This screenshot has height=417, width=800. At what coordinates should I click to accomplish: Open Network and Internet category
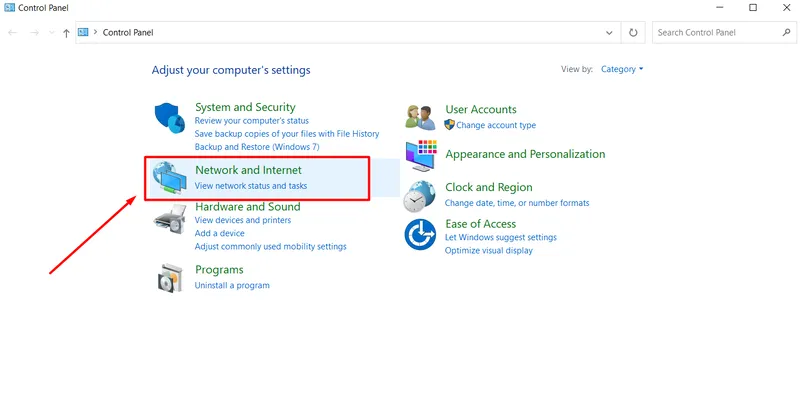point(248,170)
